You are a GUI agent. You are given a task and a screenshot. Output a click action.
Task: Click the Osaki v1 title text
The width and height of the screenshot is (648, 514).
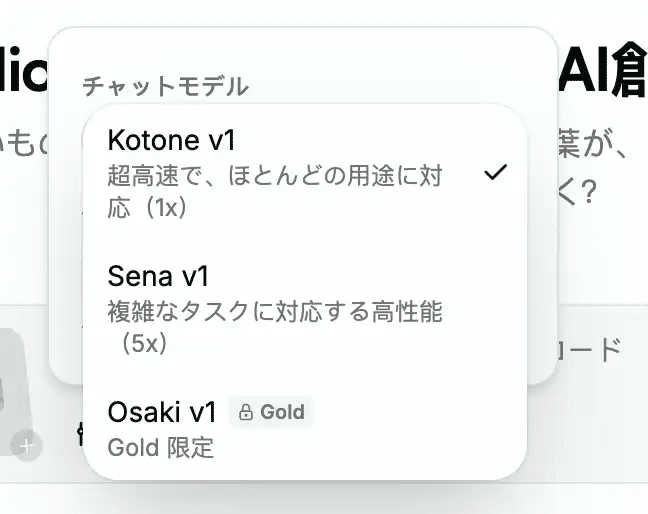coord(162,412)
